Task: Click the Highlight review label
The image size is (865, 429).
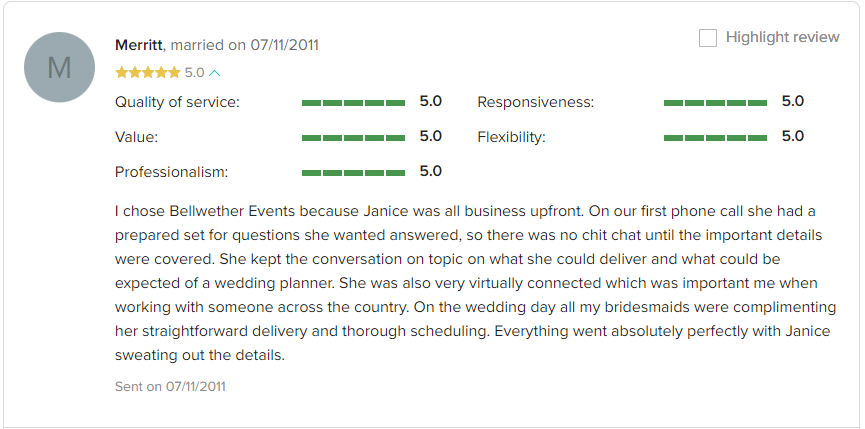Action: coord(782,37)
